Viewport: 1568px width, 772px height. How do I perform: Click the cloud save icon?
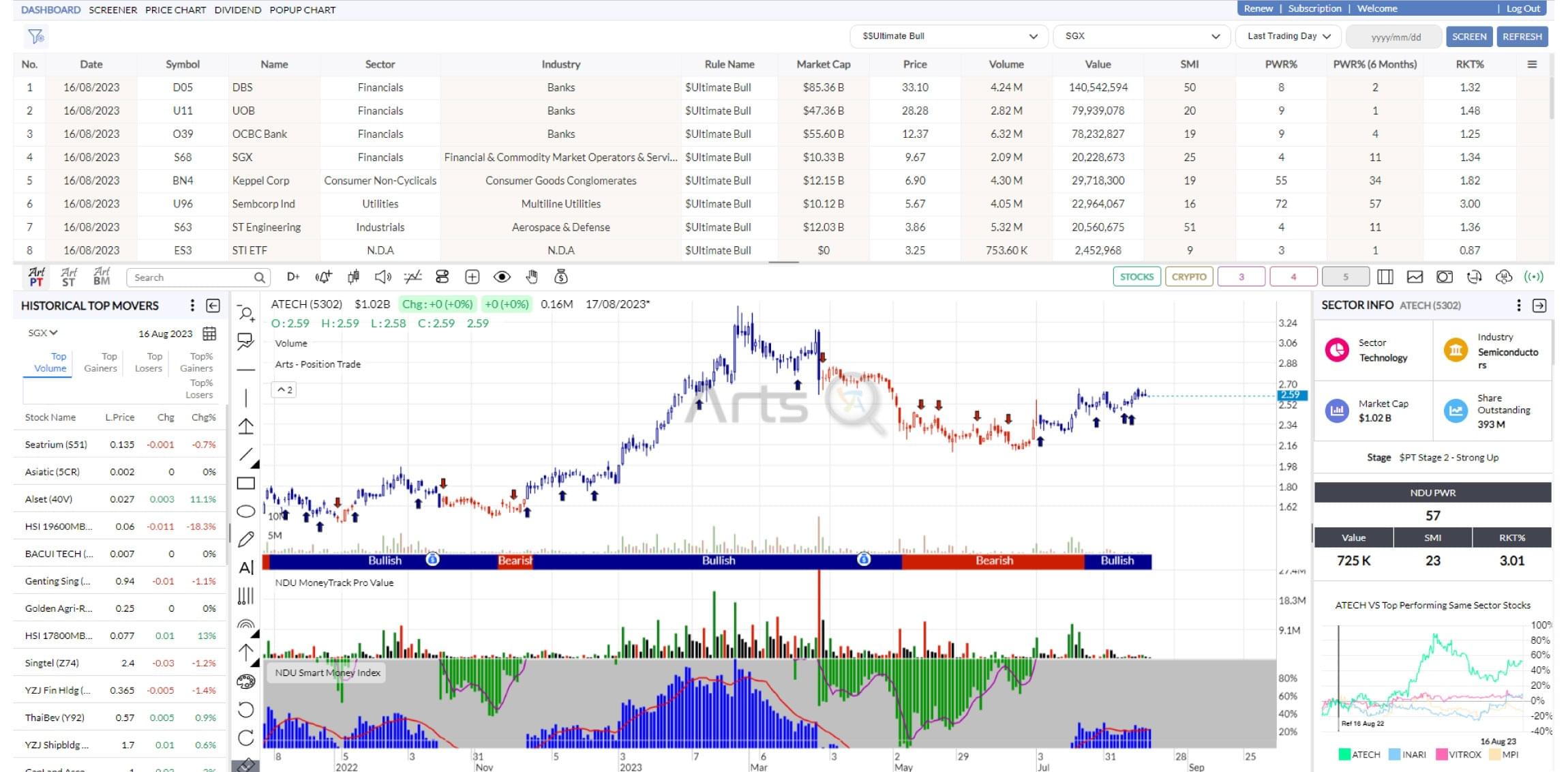click(x=1504, y=277)
